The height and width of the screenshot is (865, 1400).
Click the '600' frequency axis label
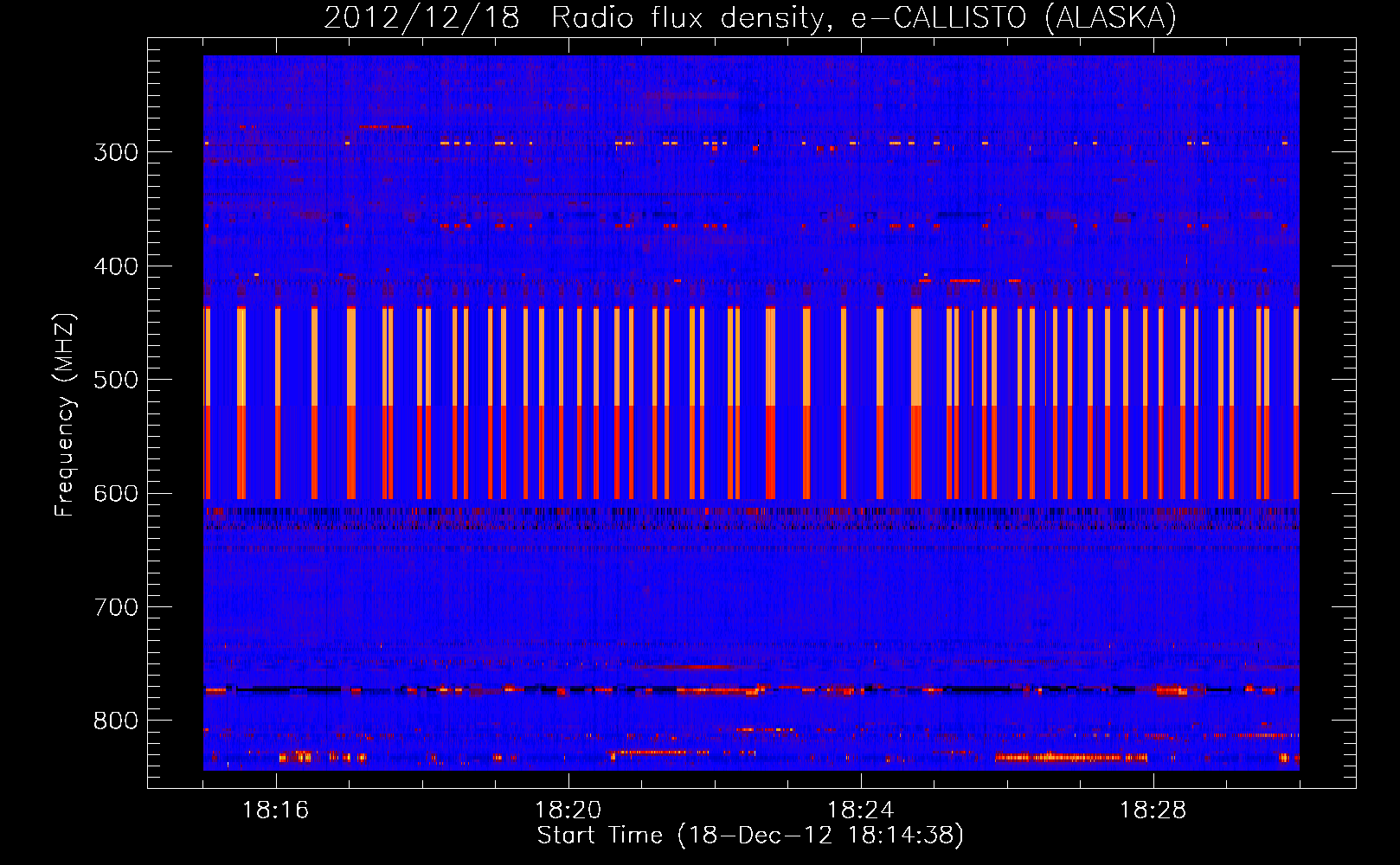point(116,494)
